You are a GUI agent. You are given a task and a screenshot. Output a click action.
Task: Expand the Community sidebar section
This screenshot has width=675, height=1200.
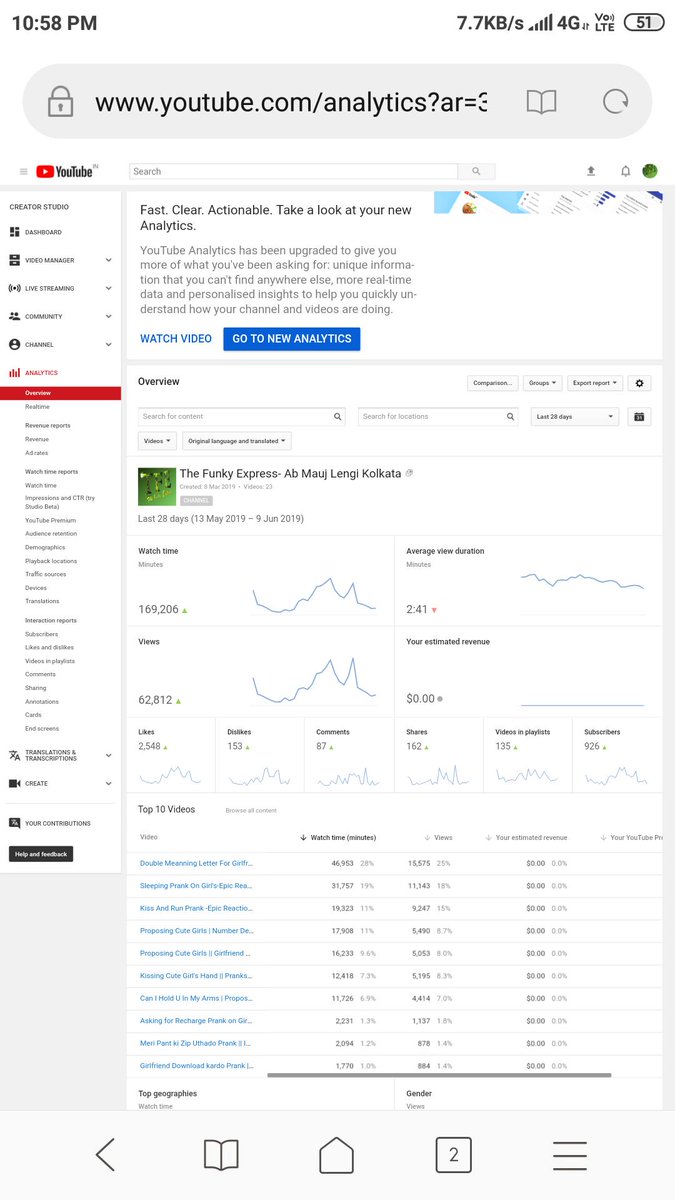tap(108, 316)
